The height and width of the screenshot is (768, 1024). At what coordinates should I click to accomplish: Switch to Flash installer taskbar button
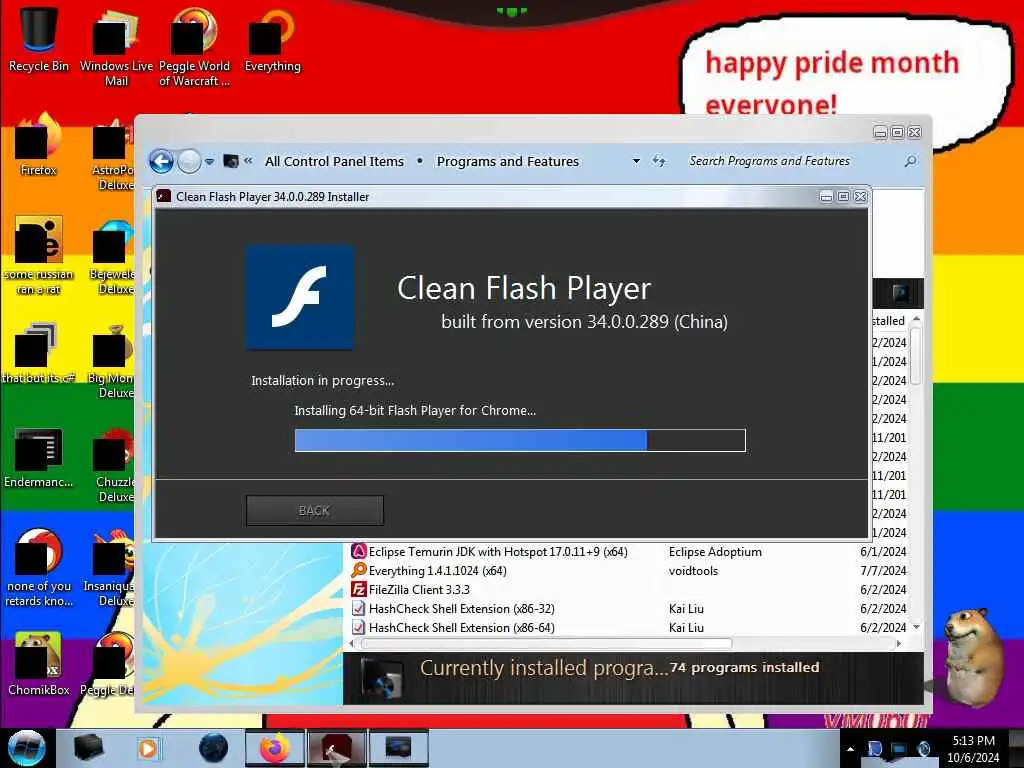coord(337,748)
